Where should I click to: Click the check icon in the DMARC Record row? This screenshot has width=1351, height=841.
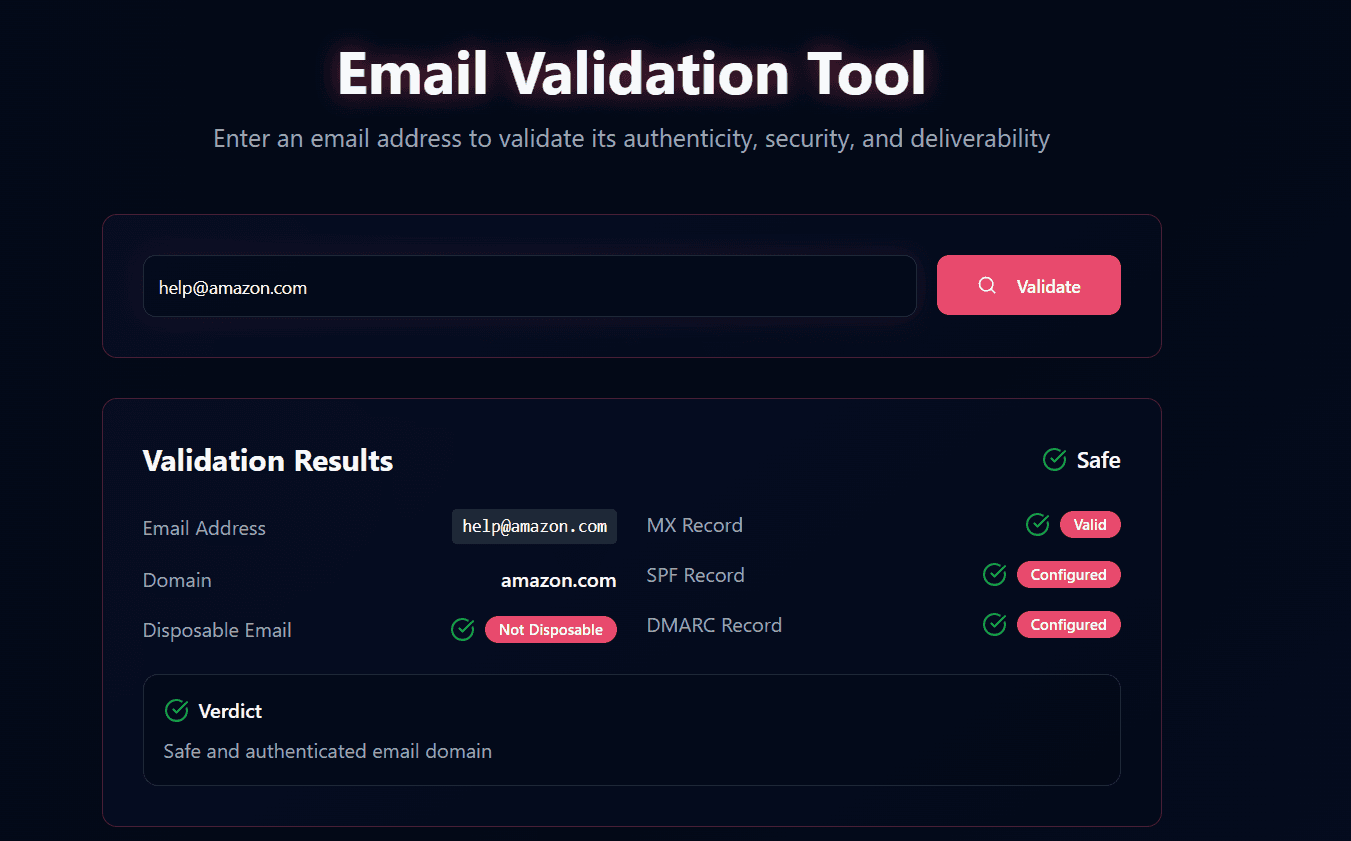coord(994,625)
